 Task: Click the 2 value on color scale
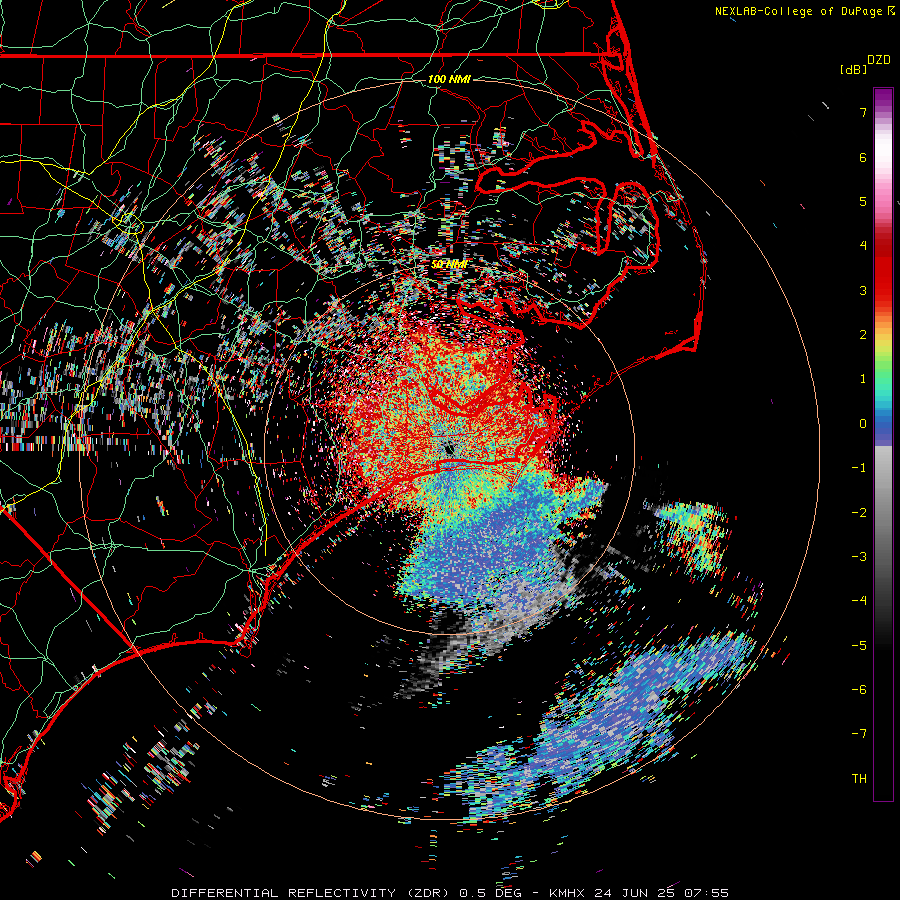pyautogui.click(x=863, y=335)
